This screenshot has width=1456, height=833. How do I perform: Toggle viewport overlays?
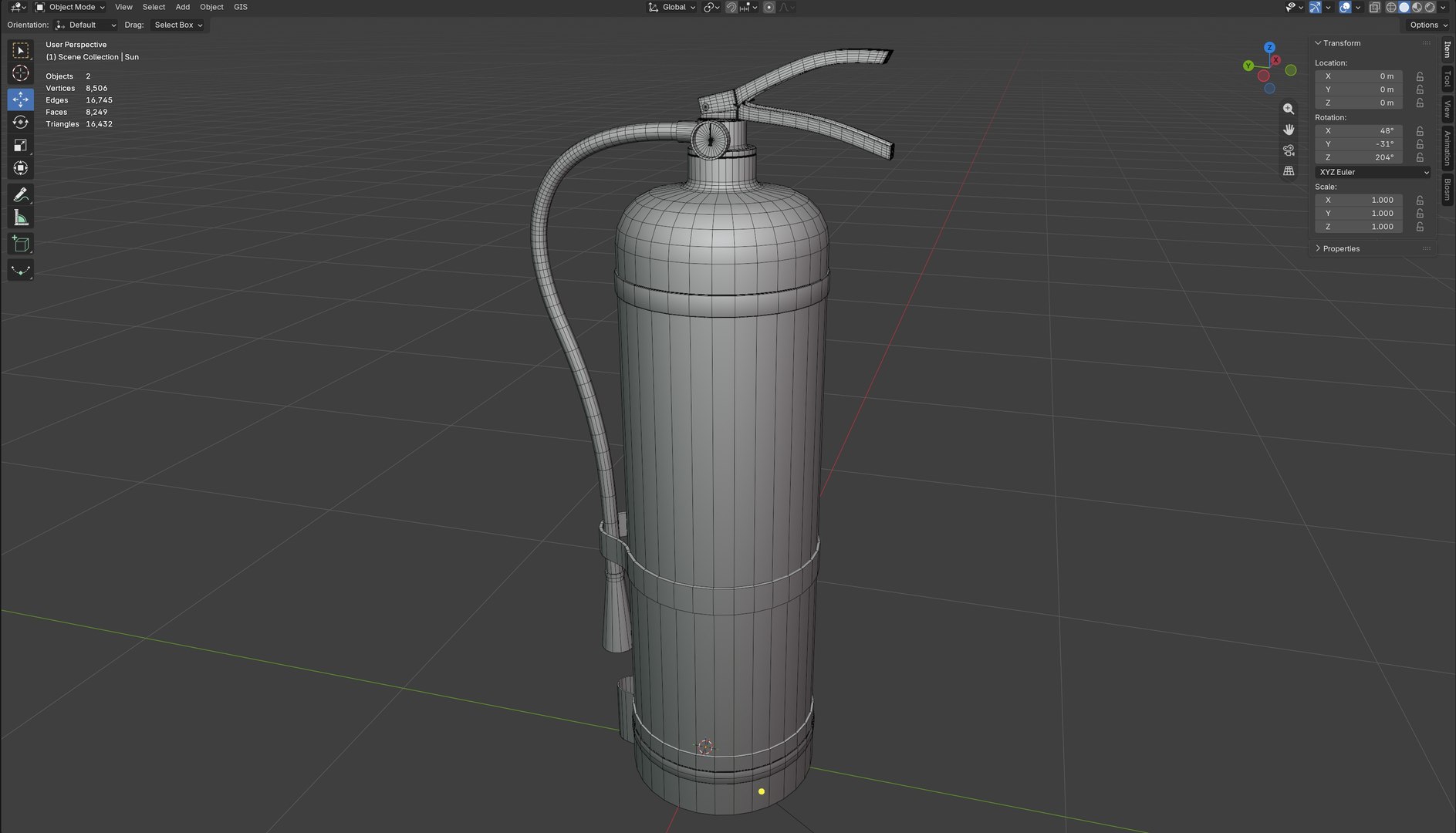pos(1345,7)
